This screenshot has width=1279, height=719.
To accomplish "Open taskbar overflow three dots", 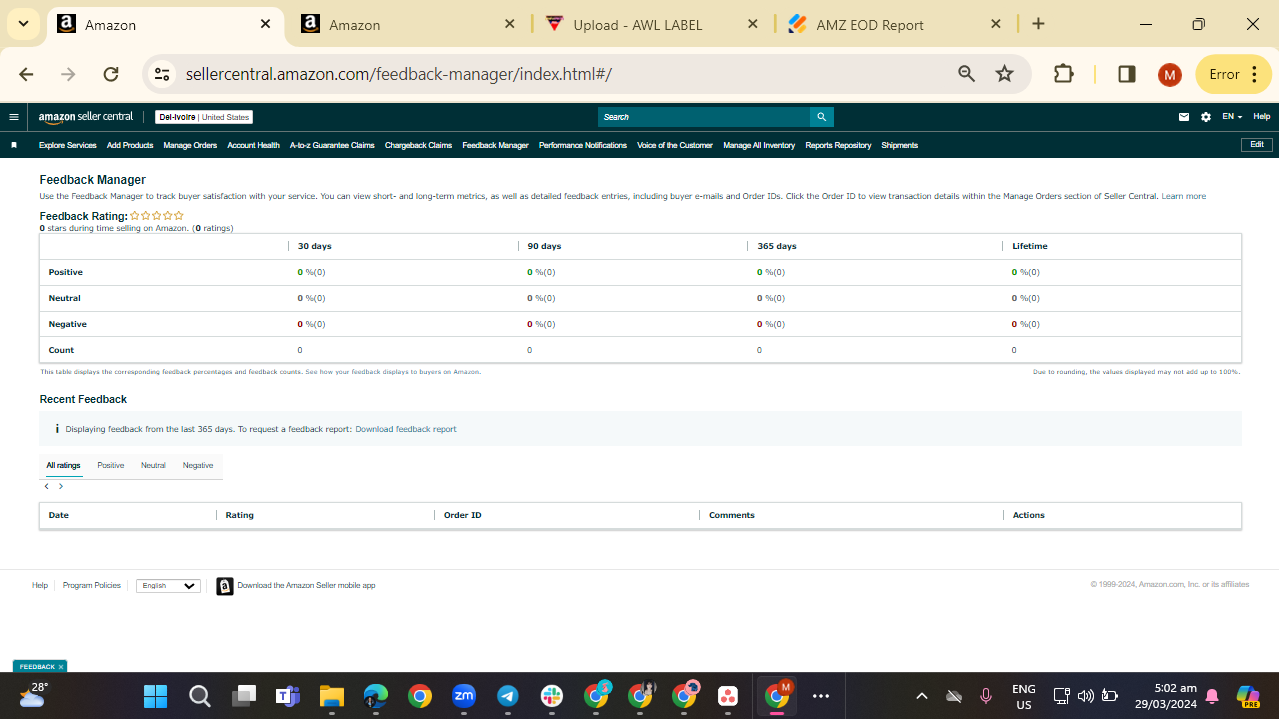I will coord(821,696).
